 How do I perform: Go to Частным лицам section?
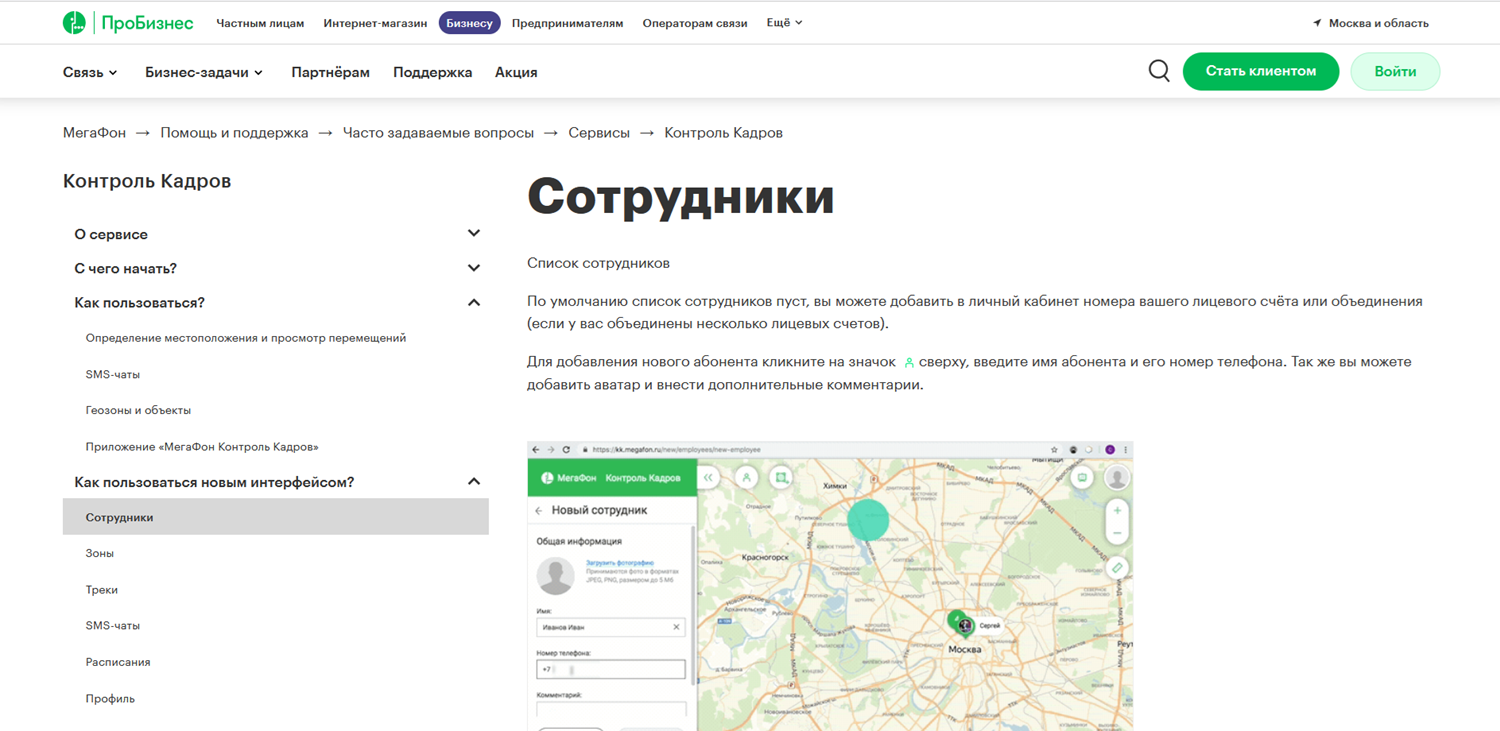click(260, 23)
